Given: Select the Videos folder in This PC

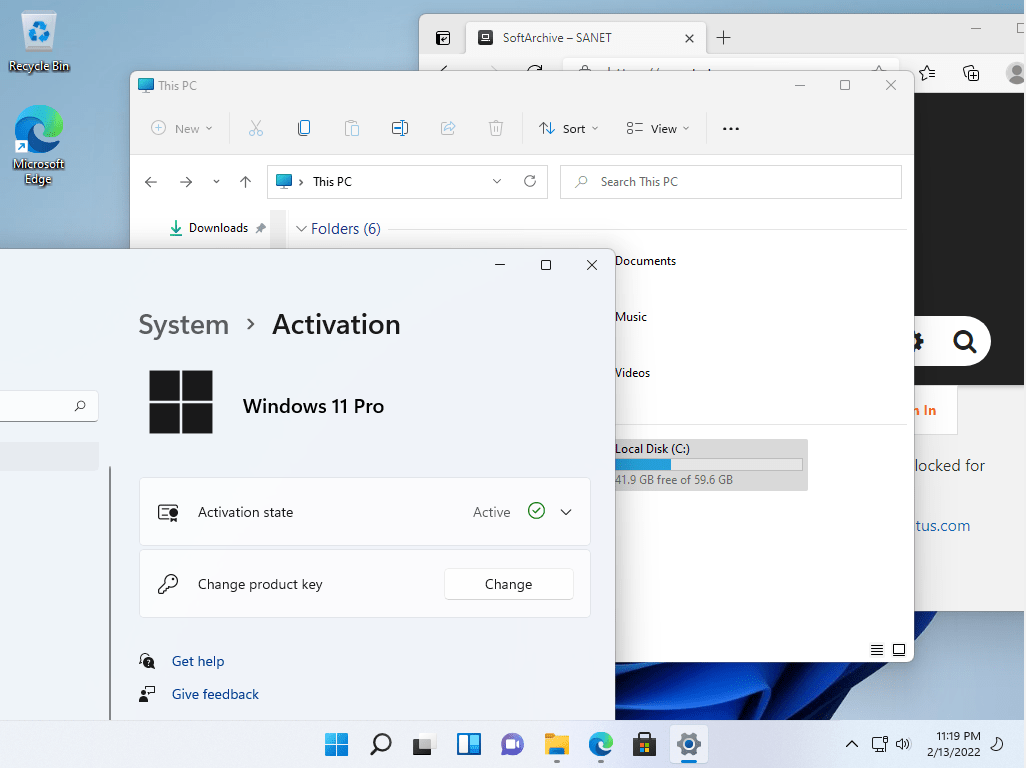Looking at the screenshot, I should click(x=633, y=373).
